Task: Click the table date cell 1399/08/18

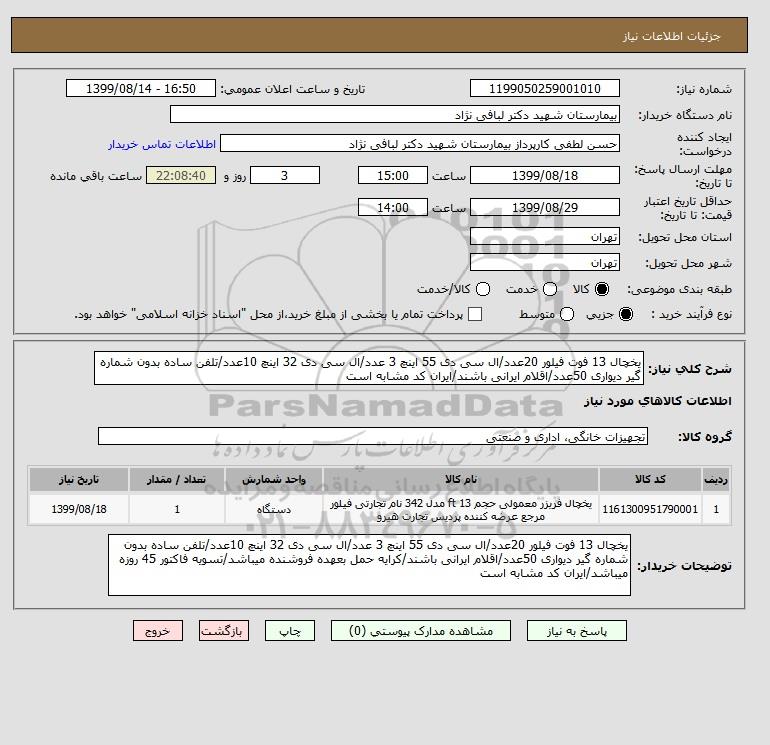Action: [79, 509]
